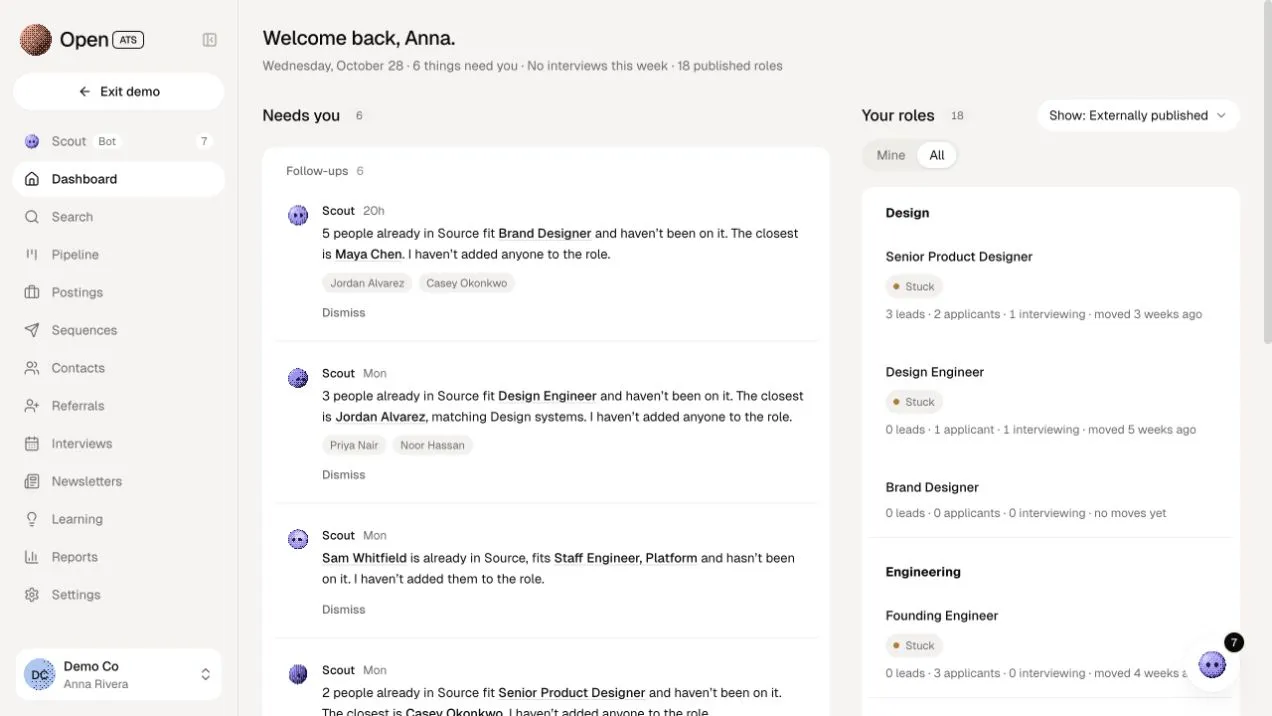Collapse the sidebar with the panel icon
Viewport: 1272px width, 716px height.
pyautogui.click(x=210, y=40)
